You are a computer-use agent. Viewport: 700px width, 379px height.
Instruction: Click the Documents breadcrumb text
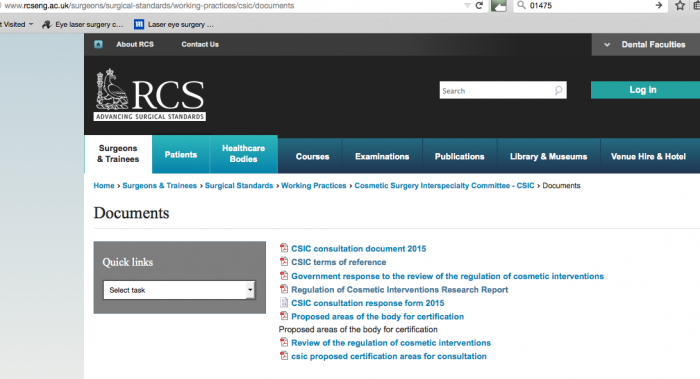(x=561, y=186)
